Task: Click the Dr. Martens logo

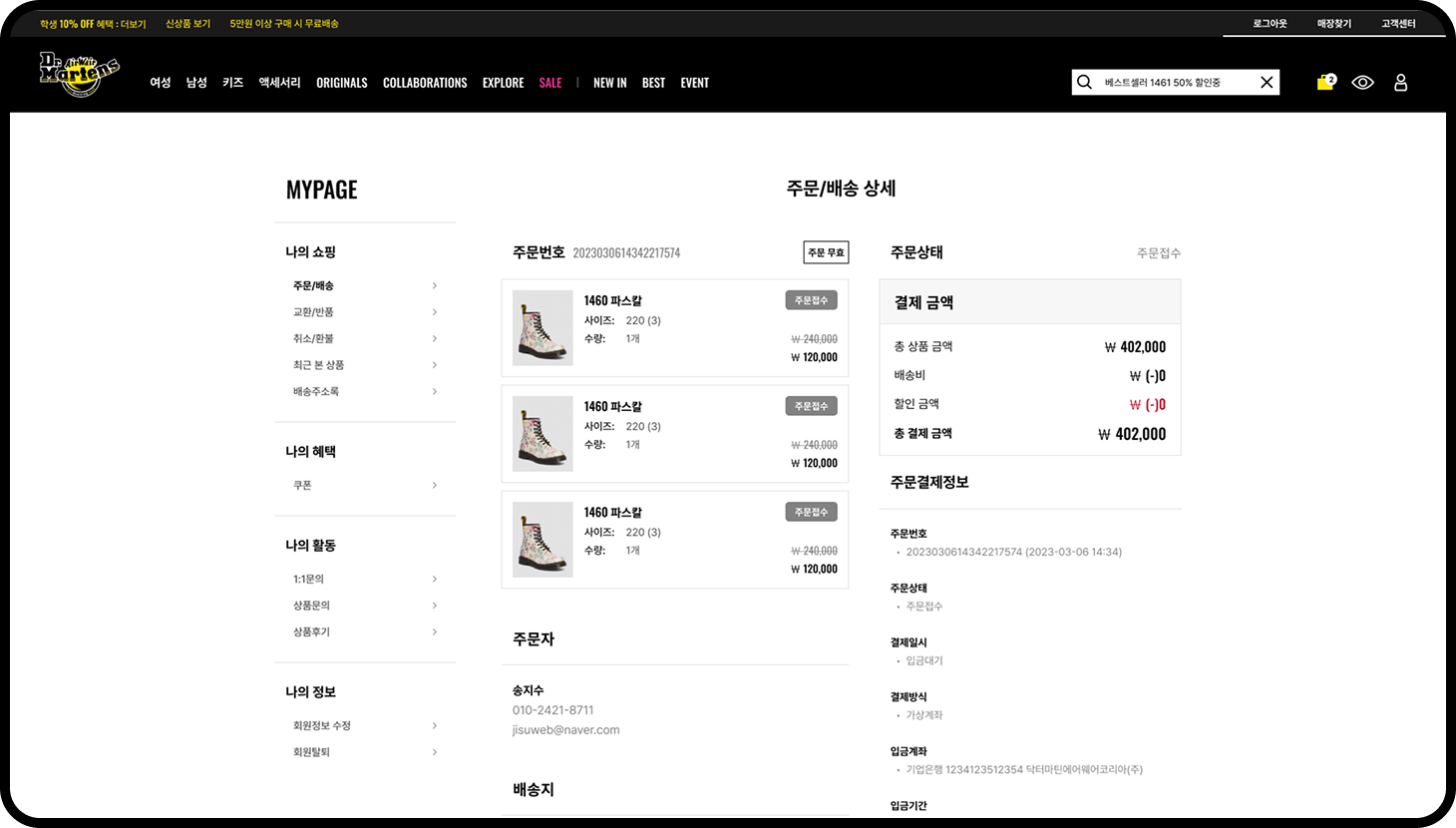Action: [x=80, y=75]
